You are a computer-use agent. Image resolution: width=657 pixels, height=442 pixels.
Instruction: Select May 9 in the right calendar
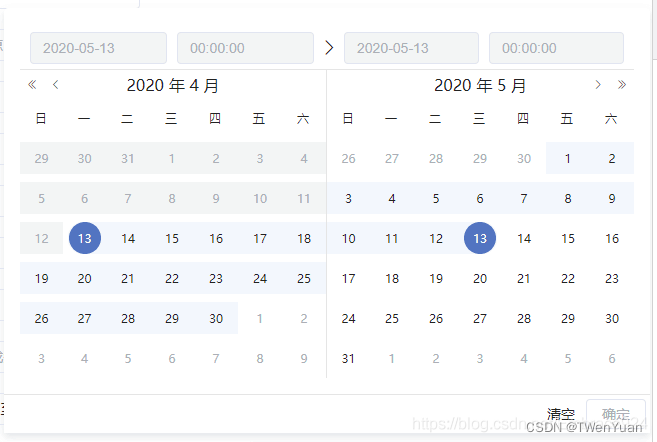[x=612, y=198]
